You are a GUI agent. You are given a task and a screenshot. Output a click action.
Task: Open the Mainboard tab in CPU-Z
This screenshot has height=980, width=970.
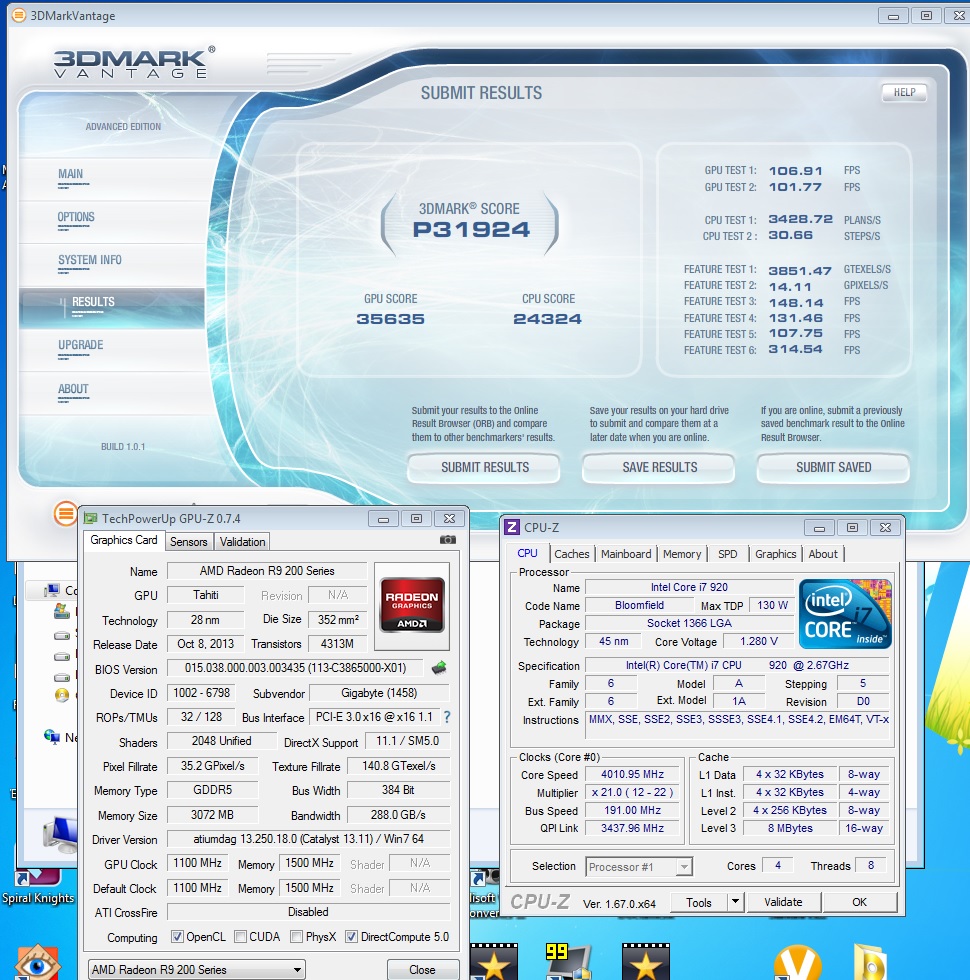point(626,554)
